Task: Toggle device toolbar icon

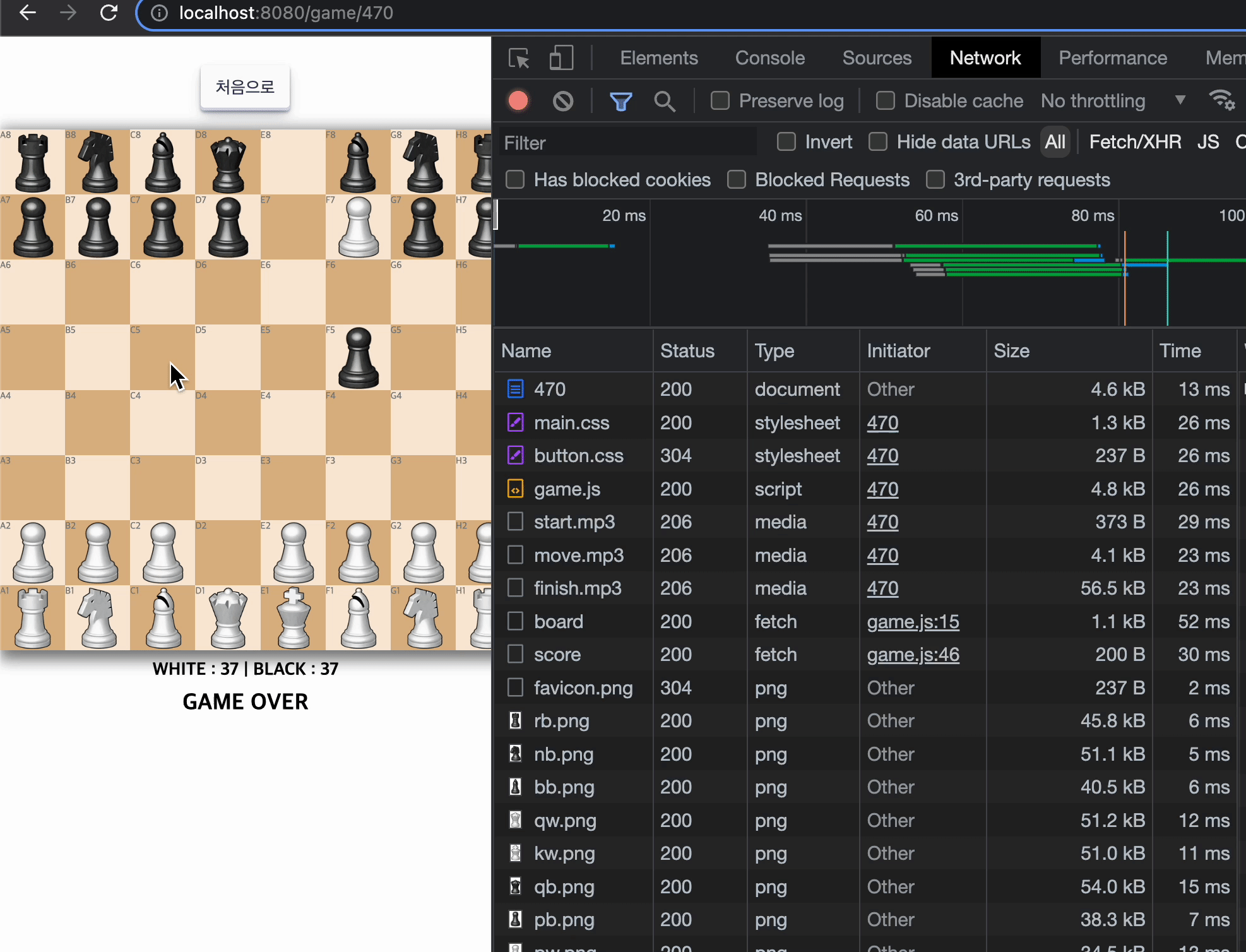Action: pos(561,58)
